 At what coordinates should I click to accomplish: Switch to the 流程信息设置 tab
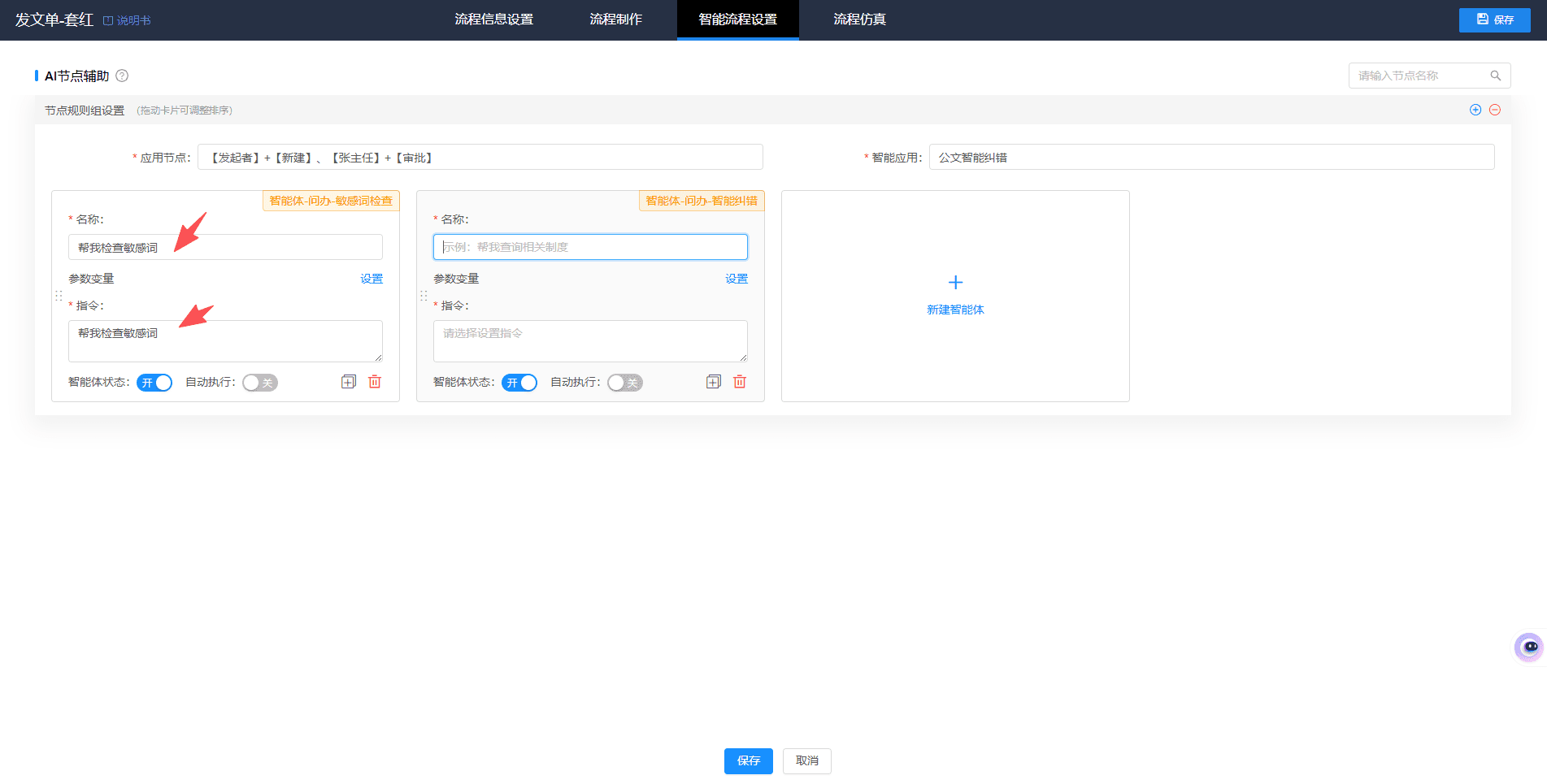(x=494, y=19)
